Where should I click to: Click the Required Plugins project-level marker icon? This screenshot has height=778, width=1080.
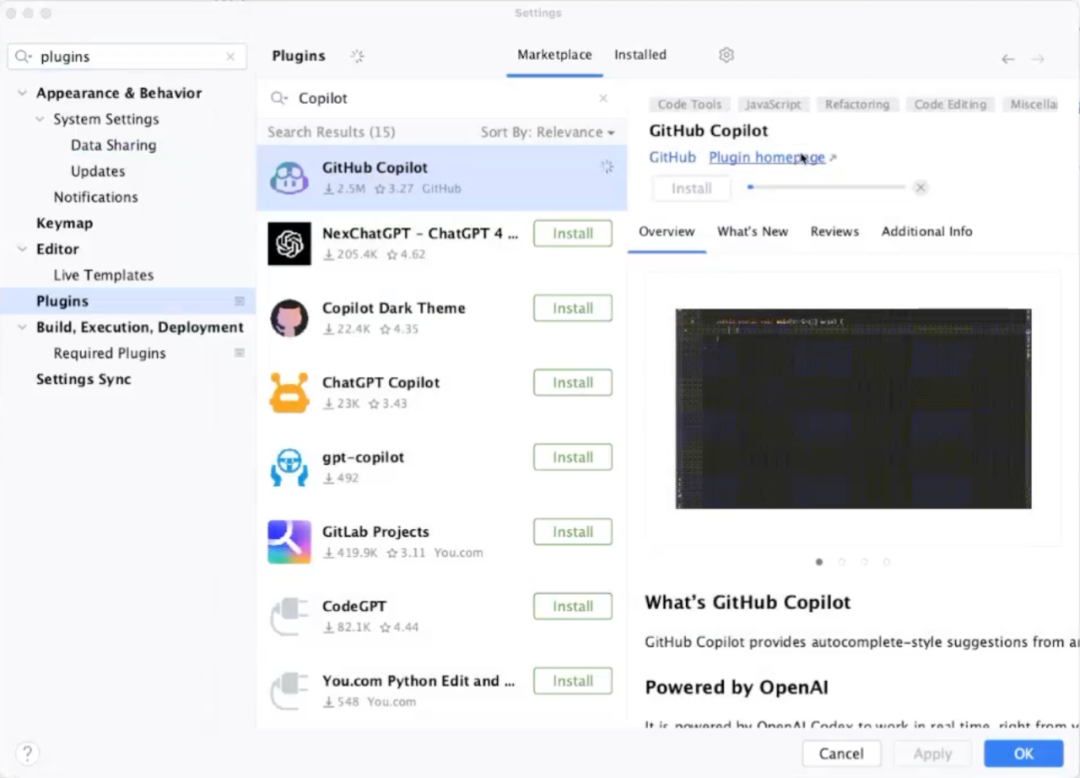click(239, 353)
